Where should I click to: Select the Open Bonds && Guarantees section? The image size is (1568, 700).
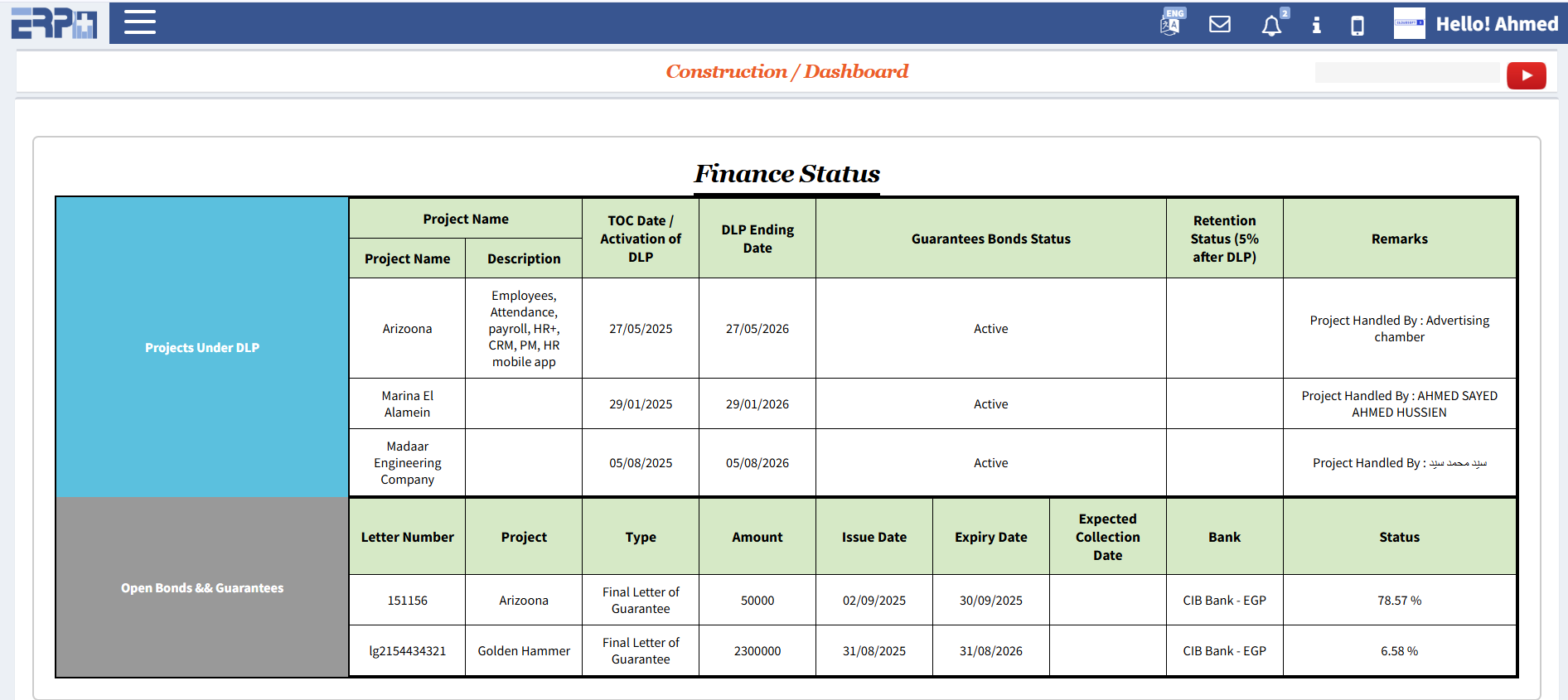coord(202,588)
